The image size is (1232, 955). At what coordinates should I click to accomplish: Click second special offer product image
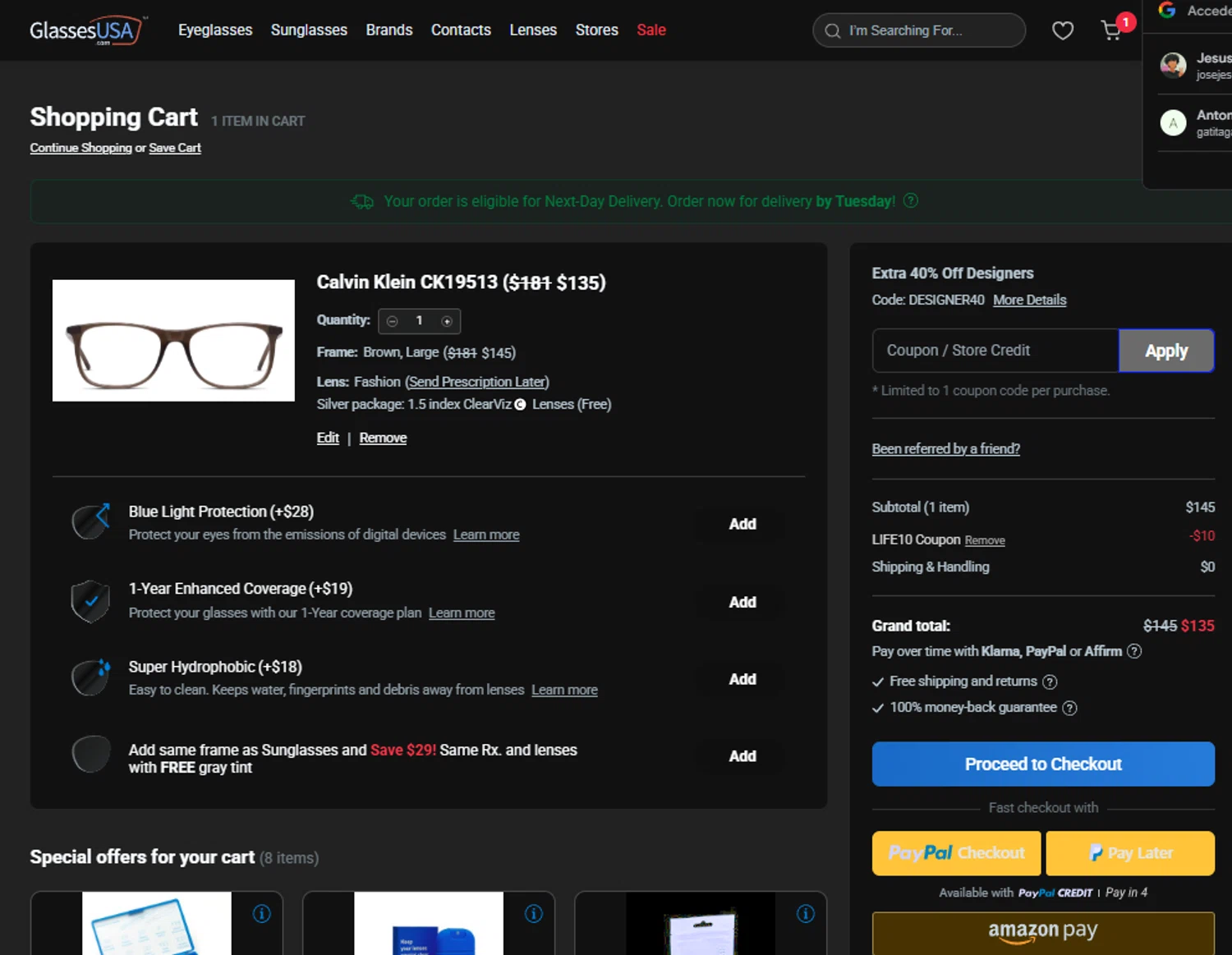point(429,923)
